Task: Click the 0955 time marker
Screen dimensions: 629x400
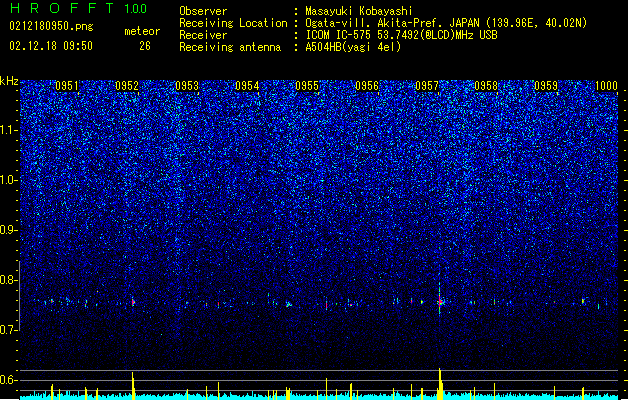Action: (x=307, y=86)
